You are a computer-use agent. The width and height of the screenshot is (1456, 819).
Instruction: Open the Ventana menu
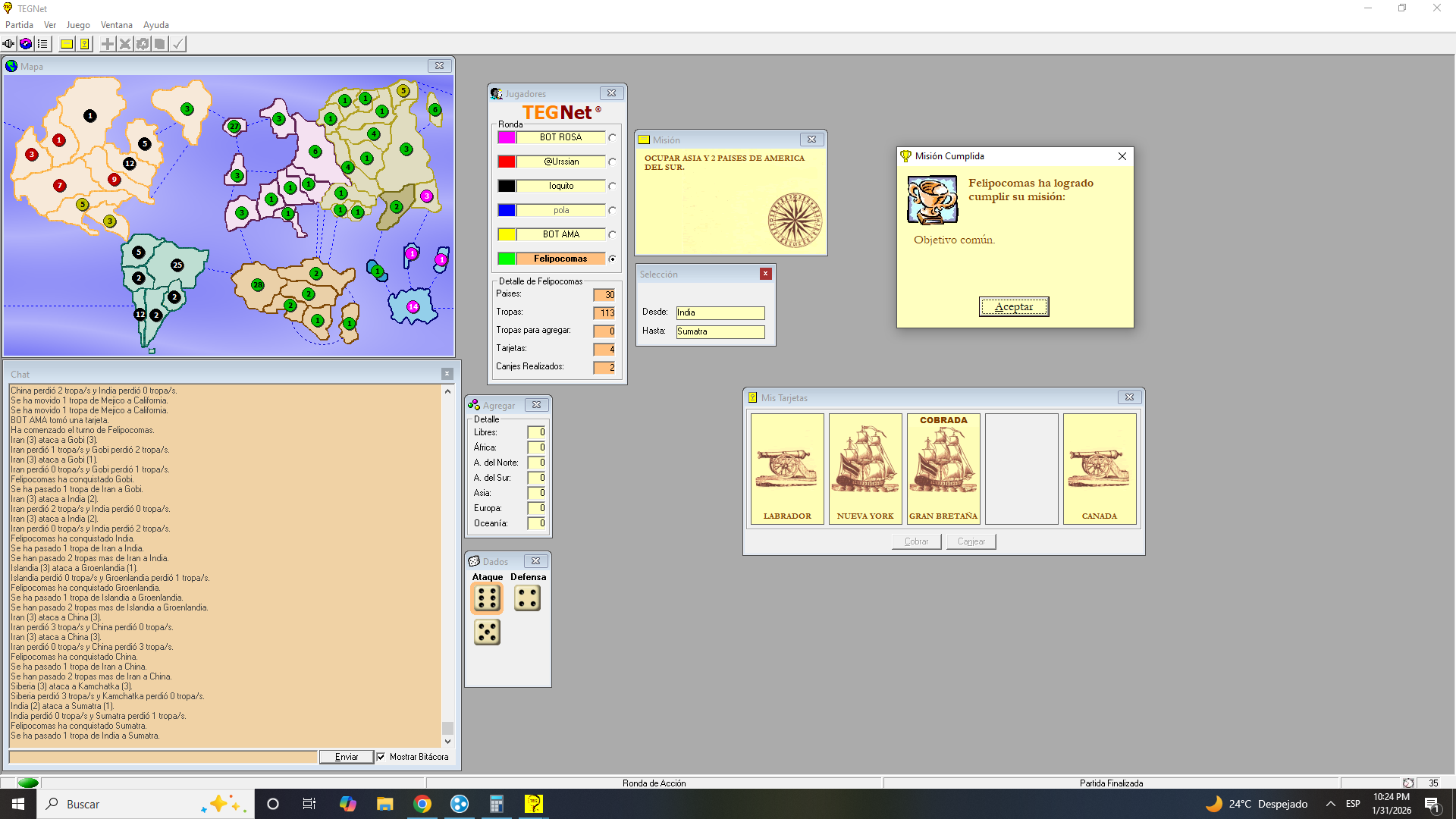[116, 25]
